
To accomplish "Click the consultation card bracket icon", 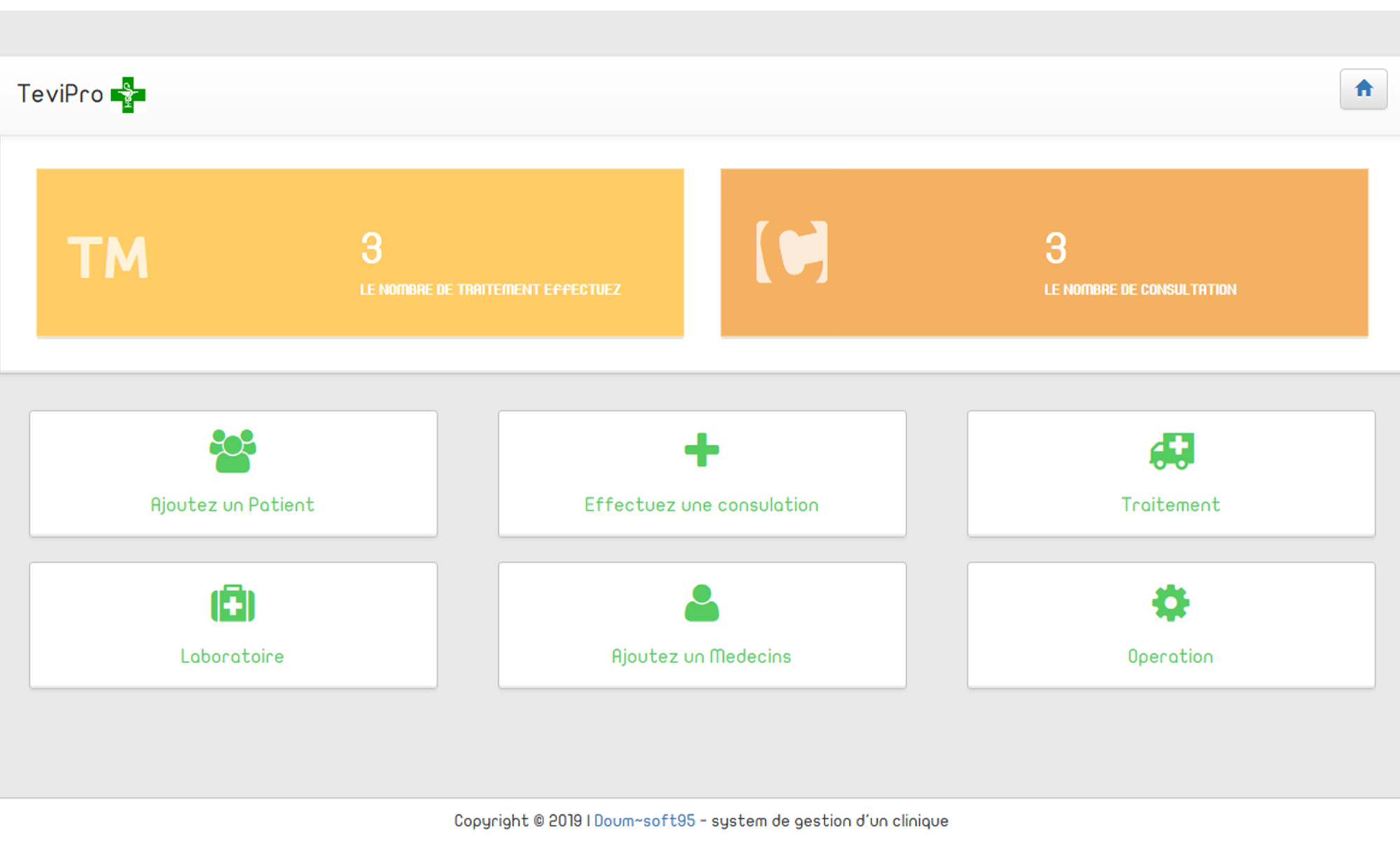I will tap(792, 252).
